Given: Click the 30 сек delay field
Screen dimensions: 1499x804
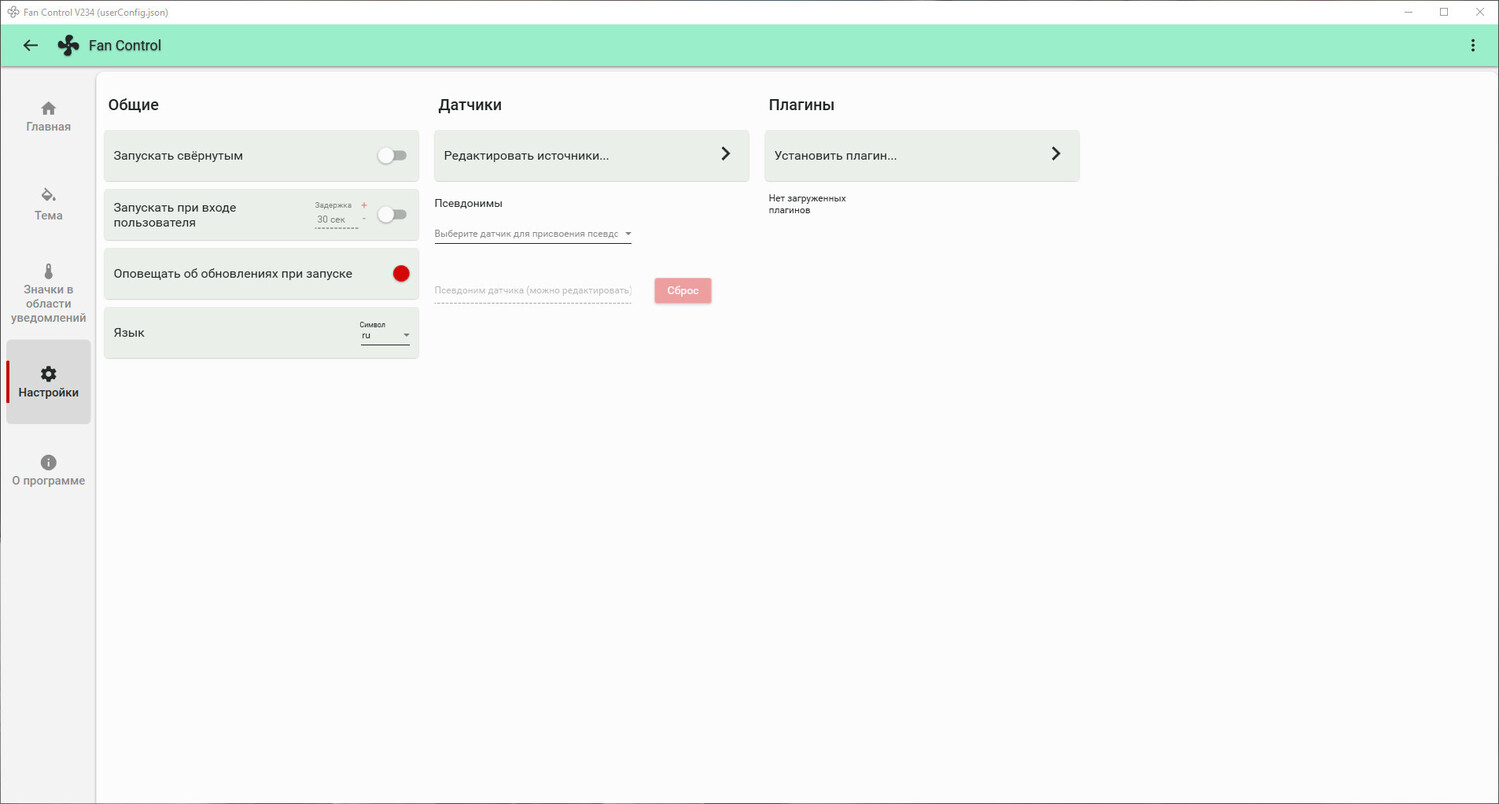Looking at the screenshot, I should tap(334, 219).
